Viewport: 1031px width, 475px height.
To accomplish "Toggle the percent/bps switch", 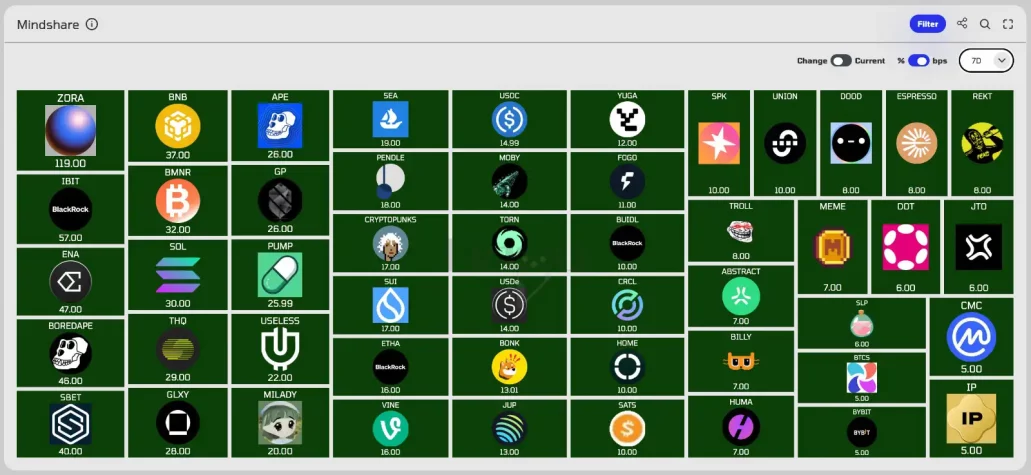I will (x=918, y=61).
